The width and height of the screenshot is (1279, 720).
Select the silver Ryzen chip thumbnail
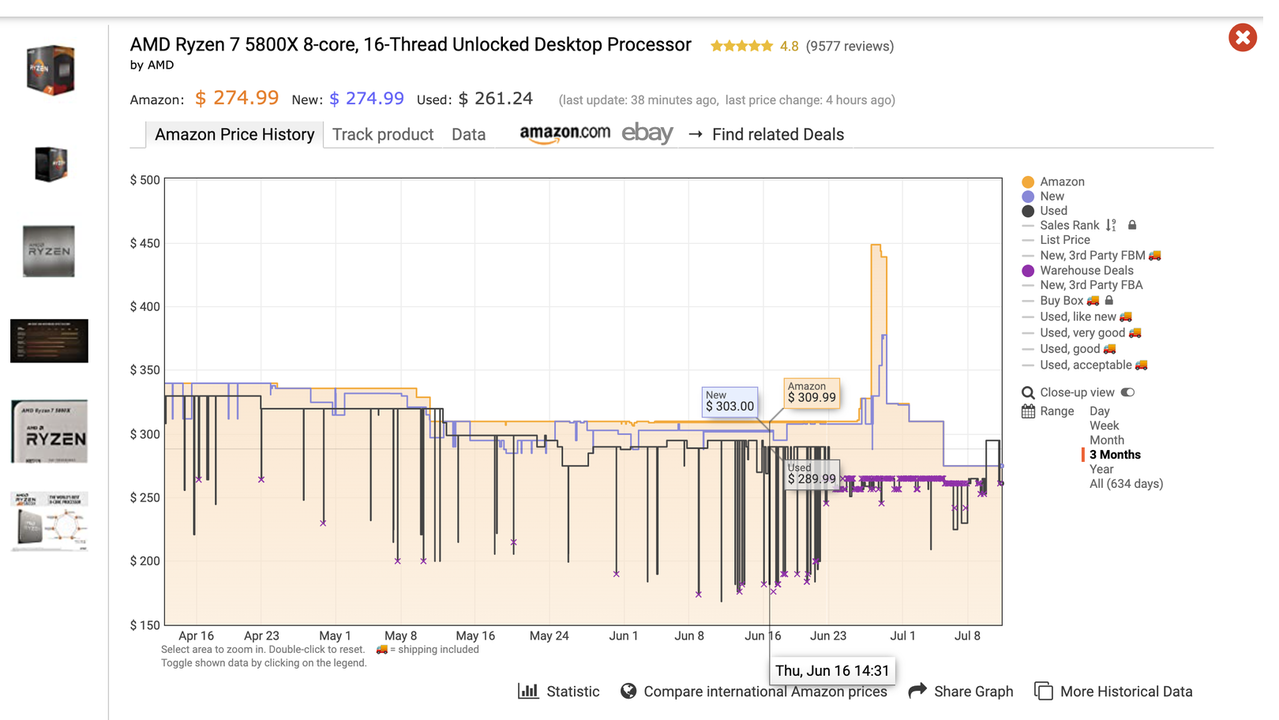pos(49,251)
